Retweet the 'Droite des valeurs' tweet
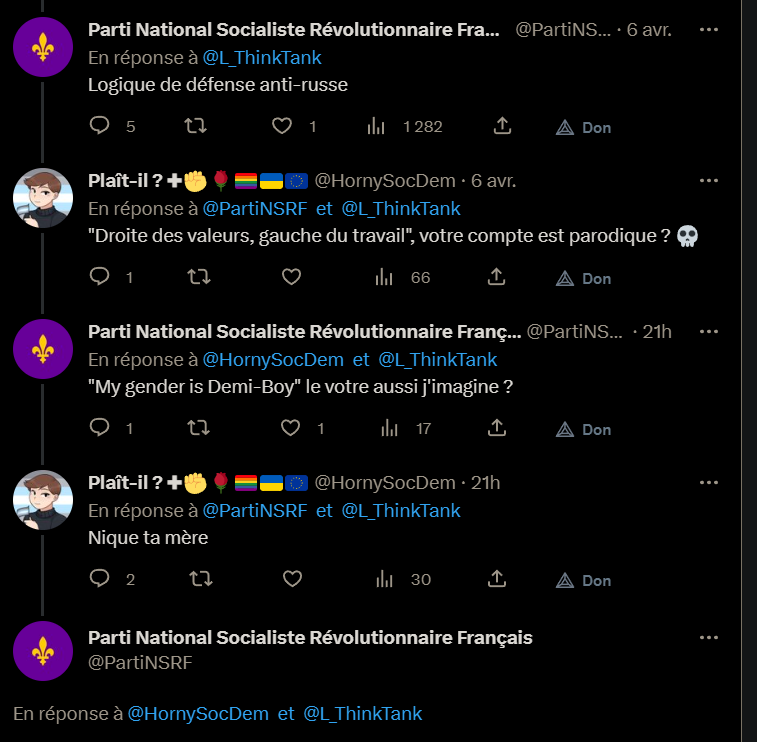 pos(197,277)
